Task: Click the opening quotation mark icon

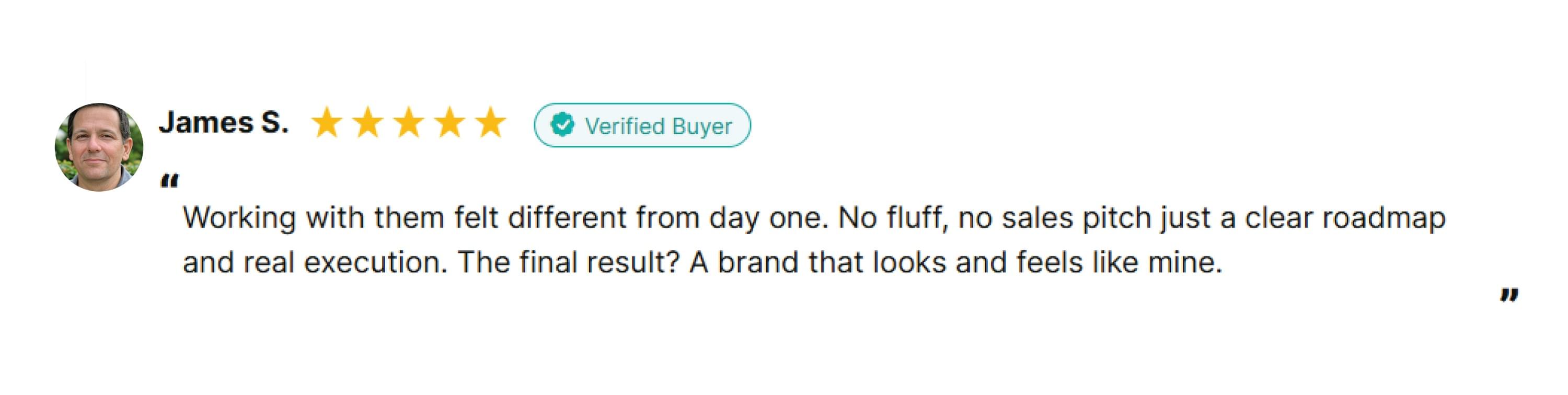Action: point(169,181)
